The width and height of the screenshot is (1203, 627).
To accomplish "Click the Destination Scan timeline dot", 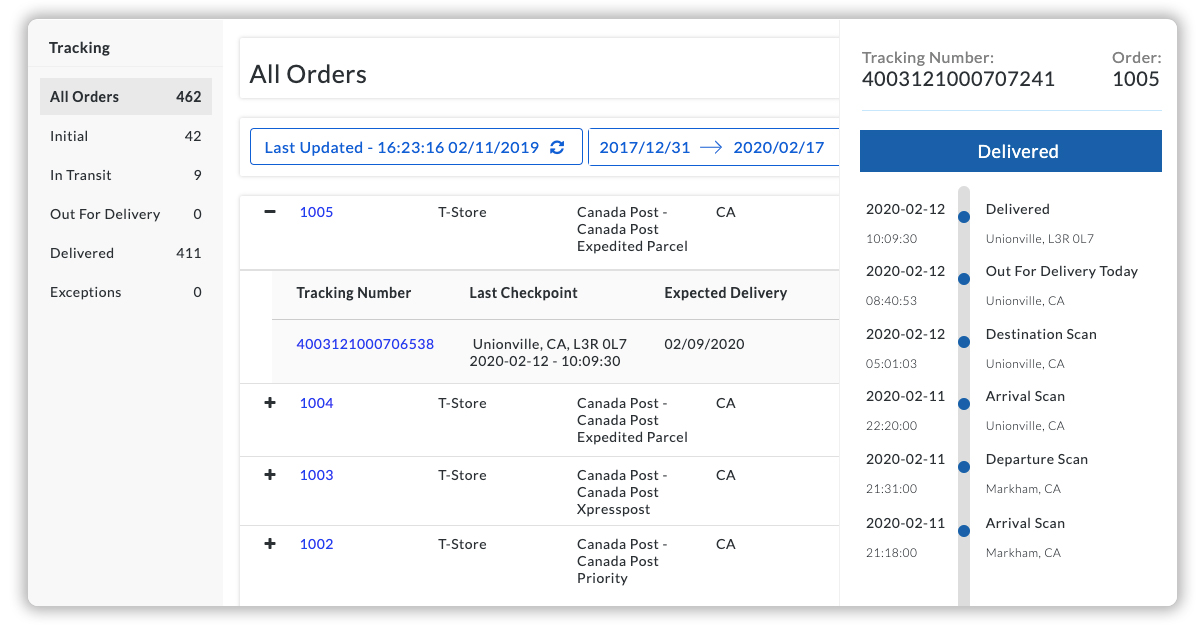I will [x=963, y=341].
